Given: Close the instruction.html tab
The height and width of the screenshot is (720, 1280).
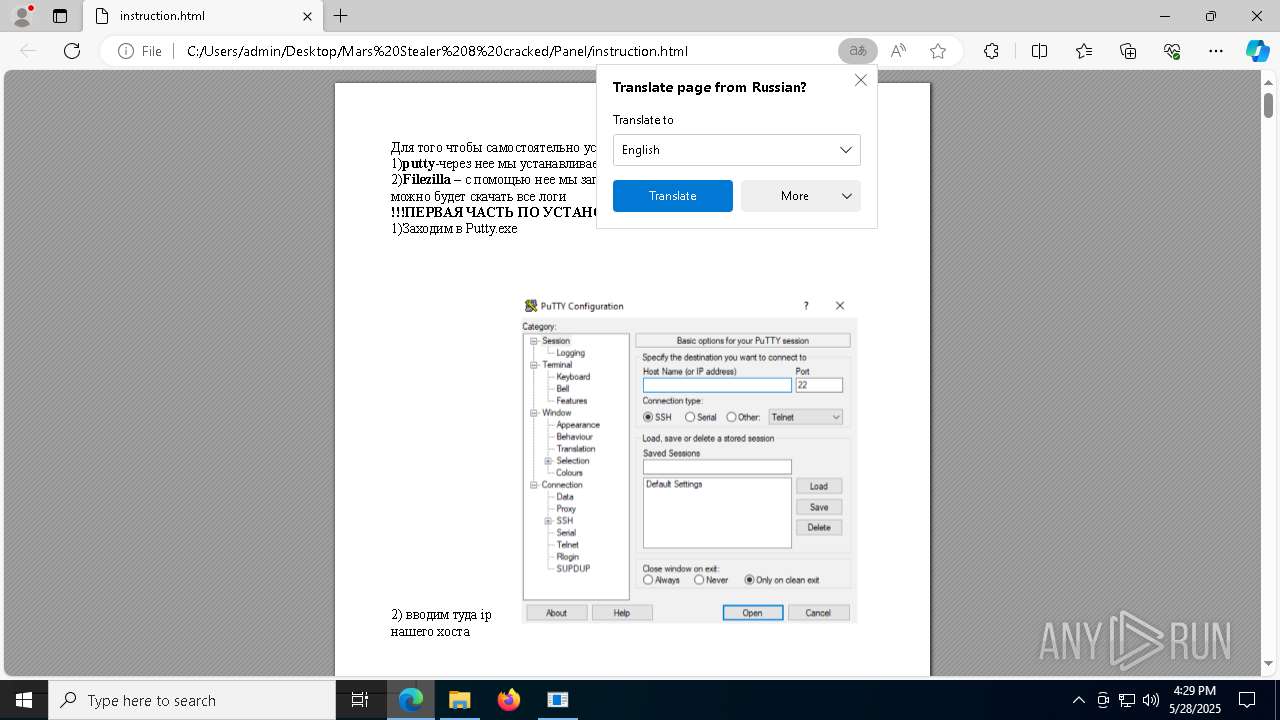Looking at the screenshot, I should 309,16.
